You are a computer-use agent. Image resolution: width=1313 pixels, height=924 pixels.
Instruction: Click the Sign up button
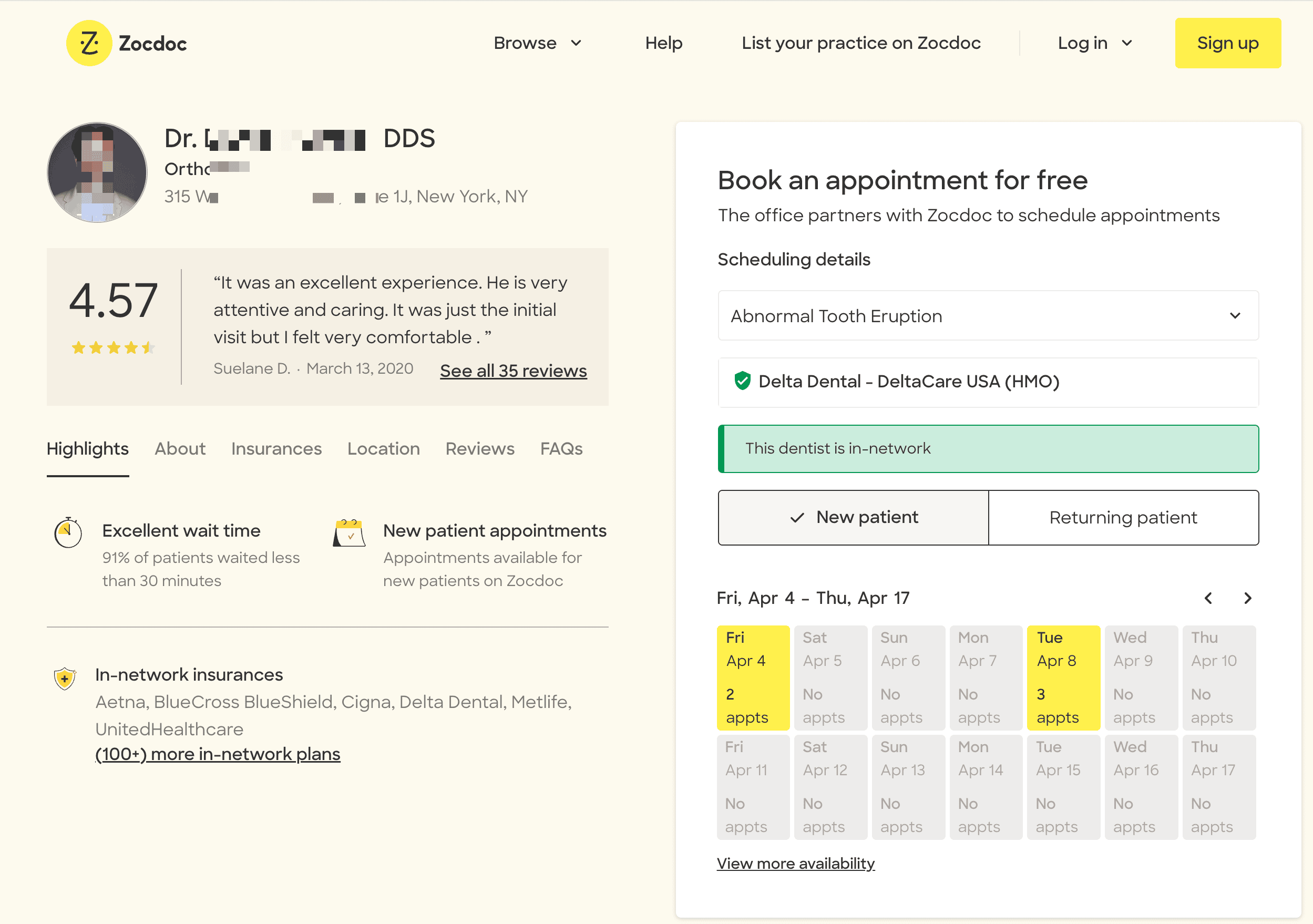tap(1227, 43)
